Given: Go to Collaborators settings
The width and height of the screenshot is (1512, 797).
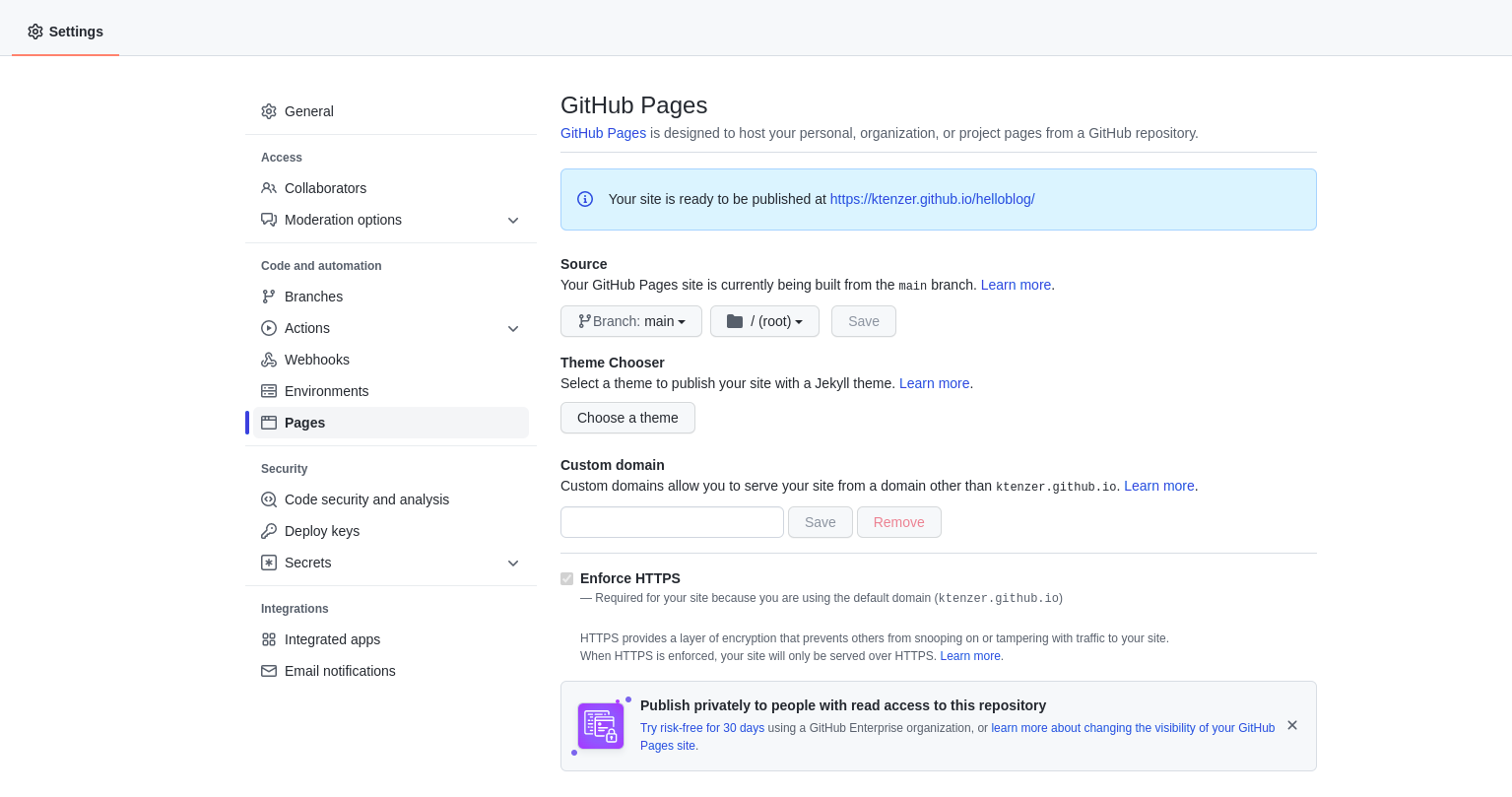Looking at the screenshot, I should pos(391,188).
